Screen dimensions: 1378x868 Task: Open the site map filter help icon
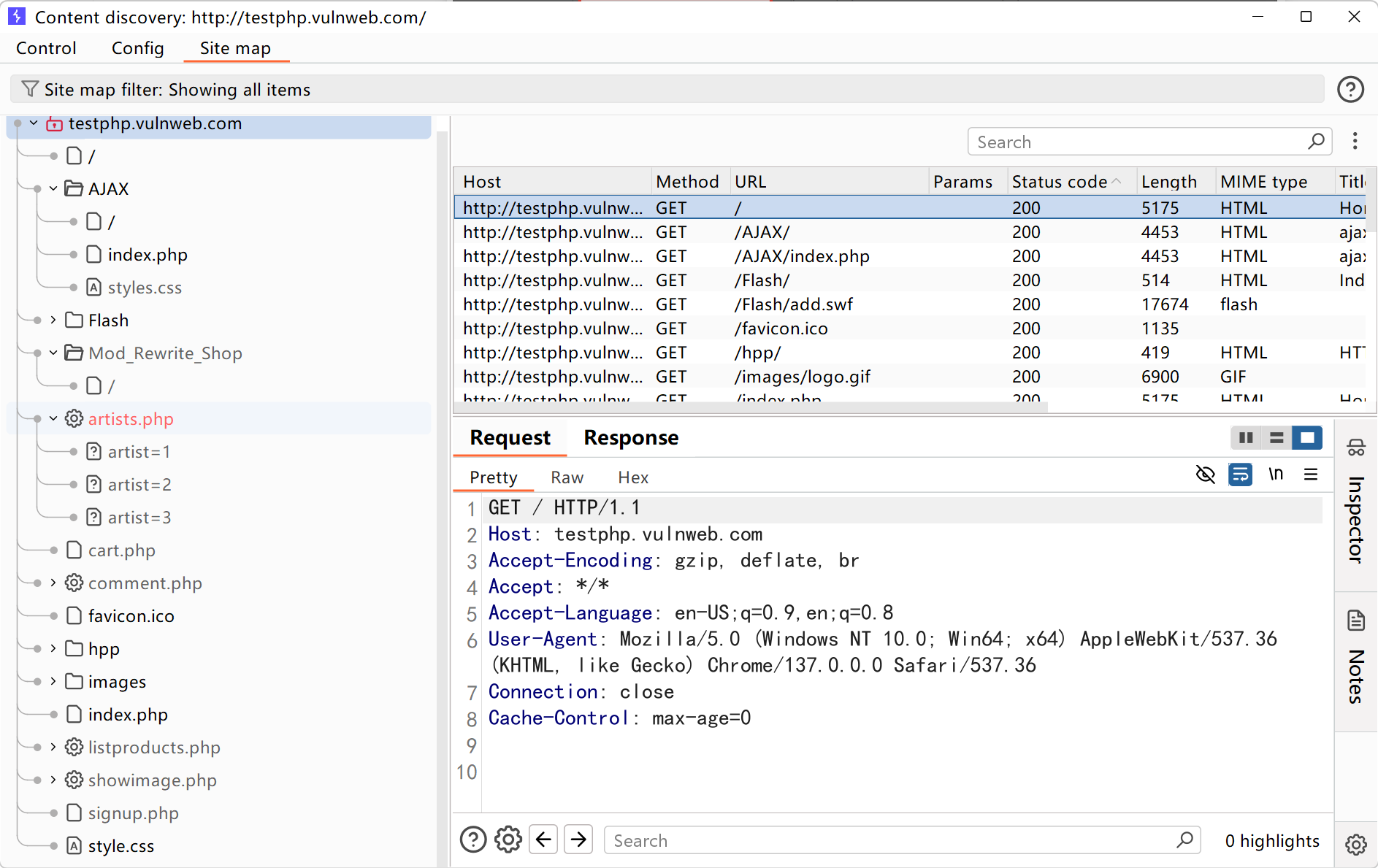pyautogui.click(x=1350, y=89)
